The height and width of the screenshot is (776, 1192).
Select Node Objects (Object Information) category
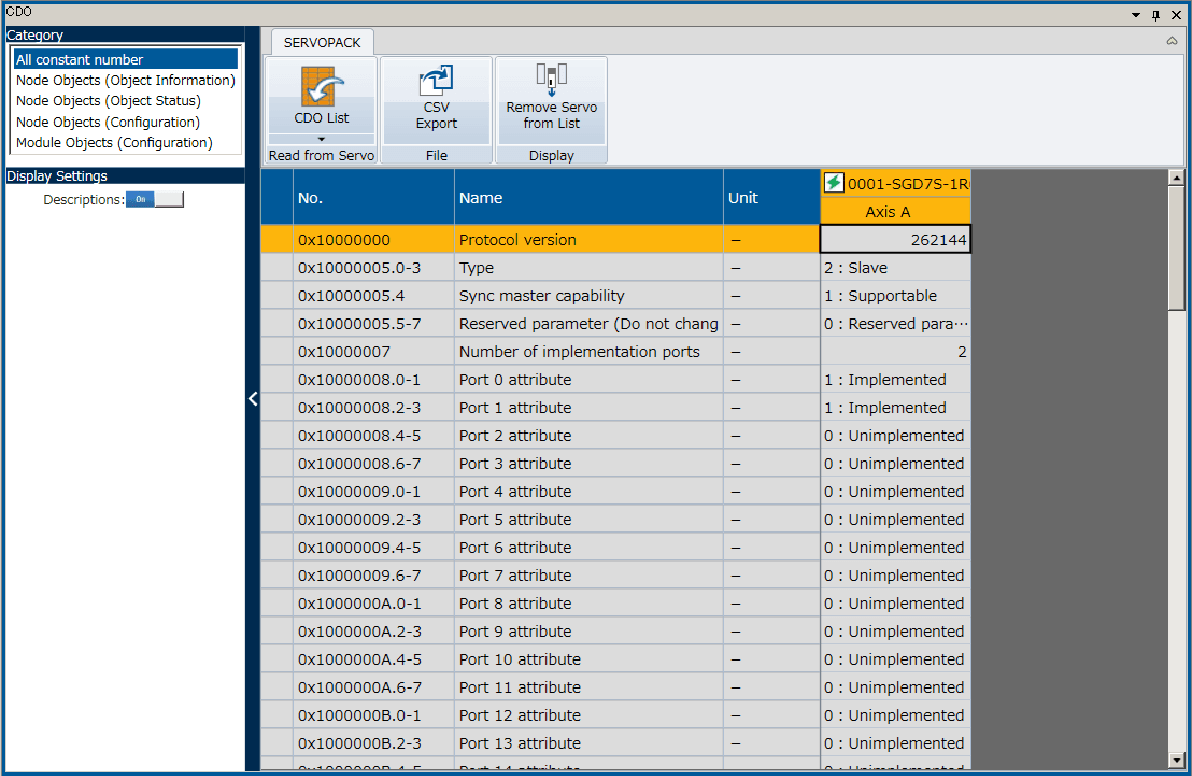(125, 80)
